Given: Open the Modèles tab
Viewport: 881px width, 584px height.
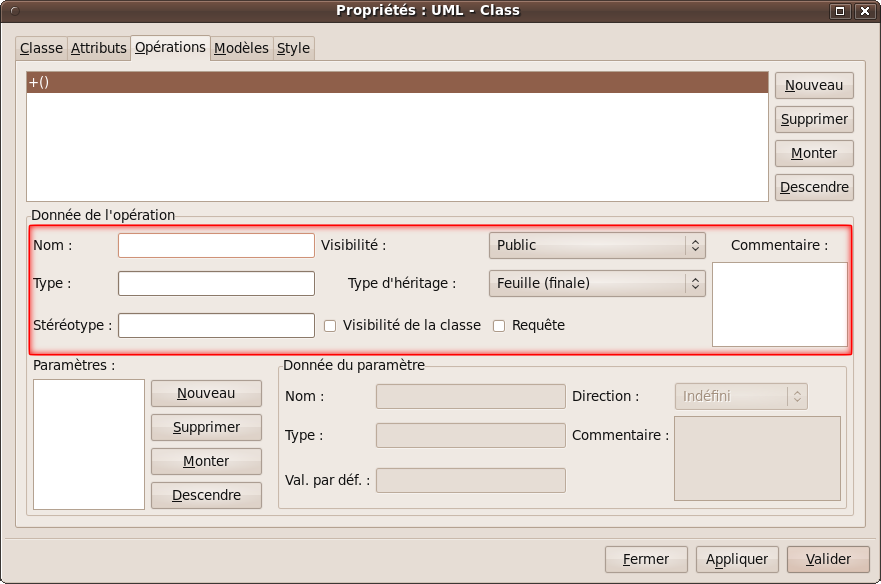Looking at the screenshot, I should tap(241, 48).
